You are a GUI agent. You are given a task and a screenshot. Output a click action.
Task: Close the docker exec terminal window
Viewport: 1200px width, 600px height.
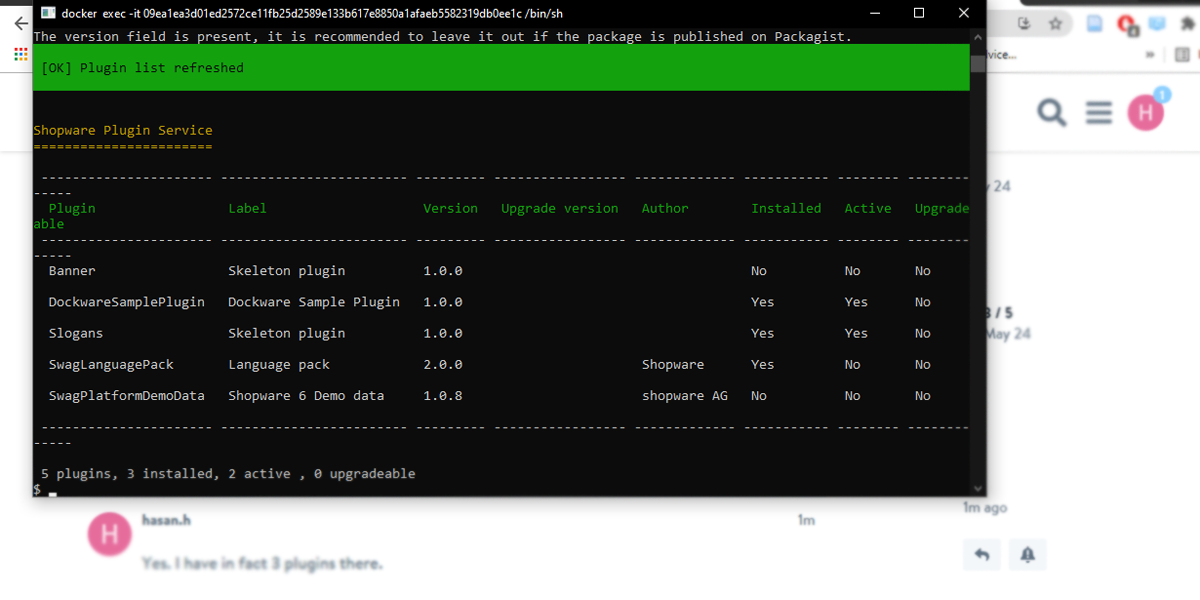963,13
